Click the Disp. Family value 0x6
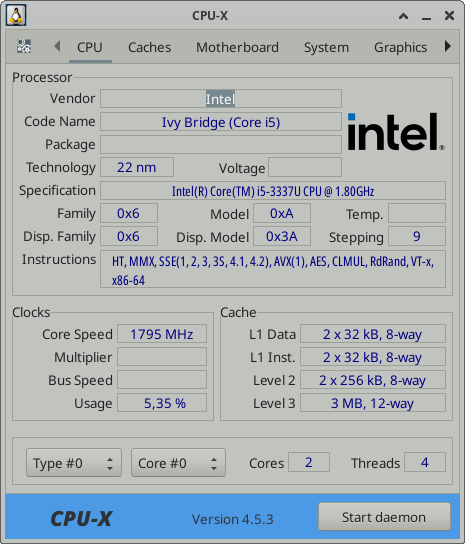Viewport: 465px width, 544px height. tap(129, 236)
